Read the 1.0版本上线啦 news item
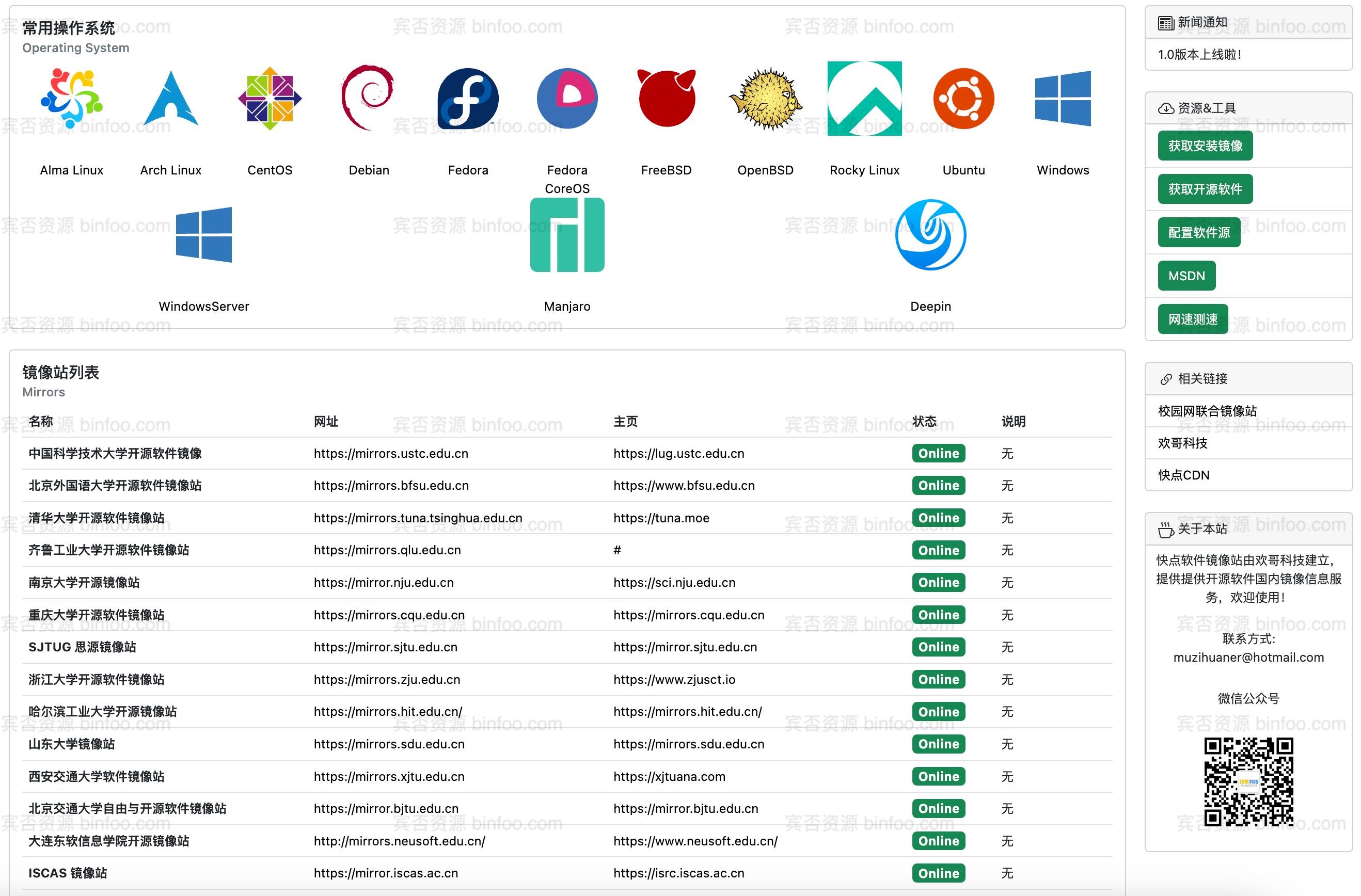The width and height of the screenshot is (1361, 896). pos(1199,54)
